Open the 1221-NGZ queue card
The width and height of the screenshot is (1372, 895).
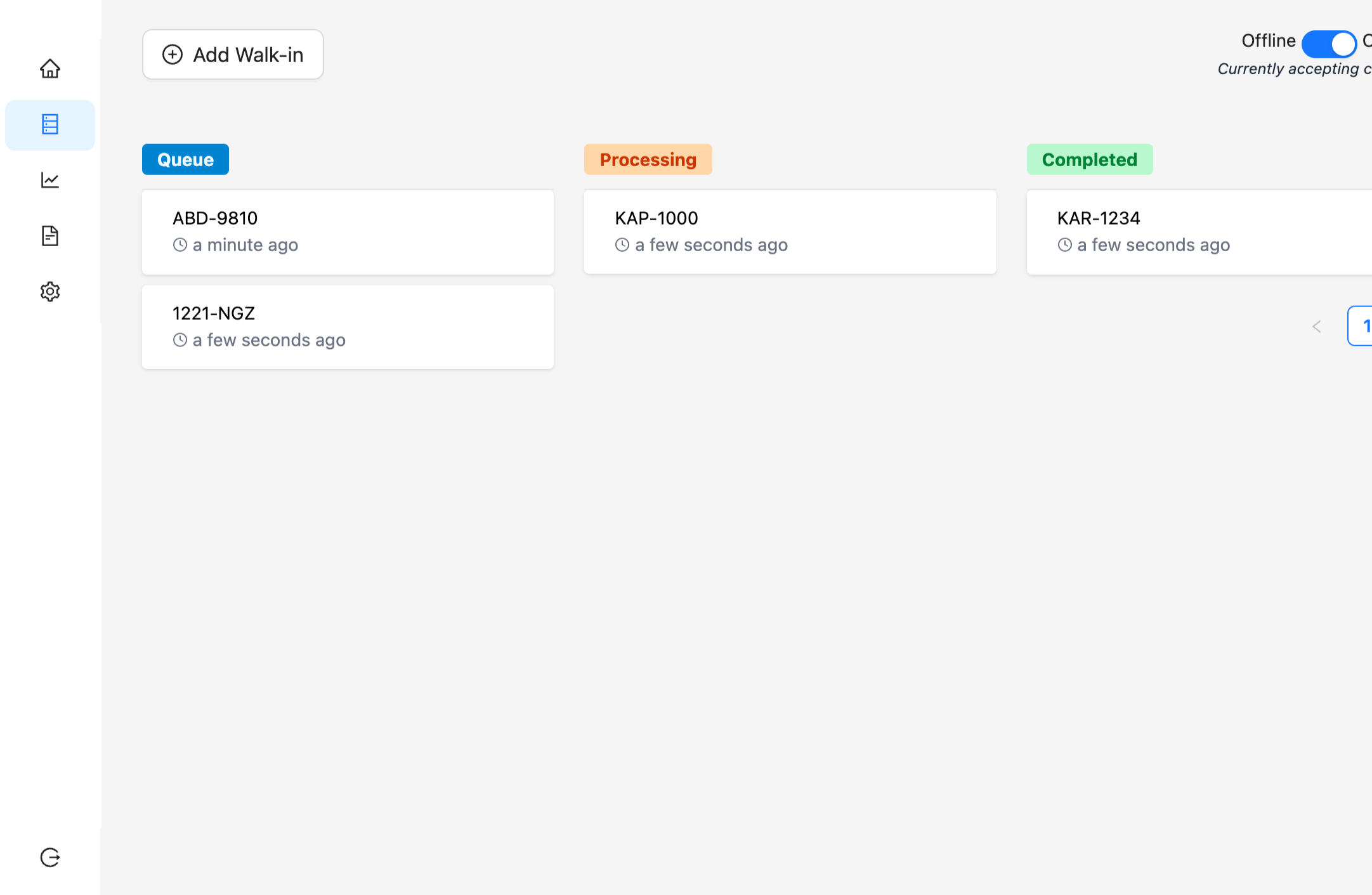(348, 327)
